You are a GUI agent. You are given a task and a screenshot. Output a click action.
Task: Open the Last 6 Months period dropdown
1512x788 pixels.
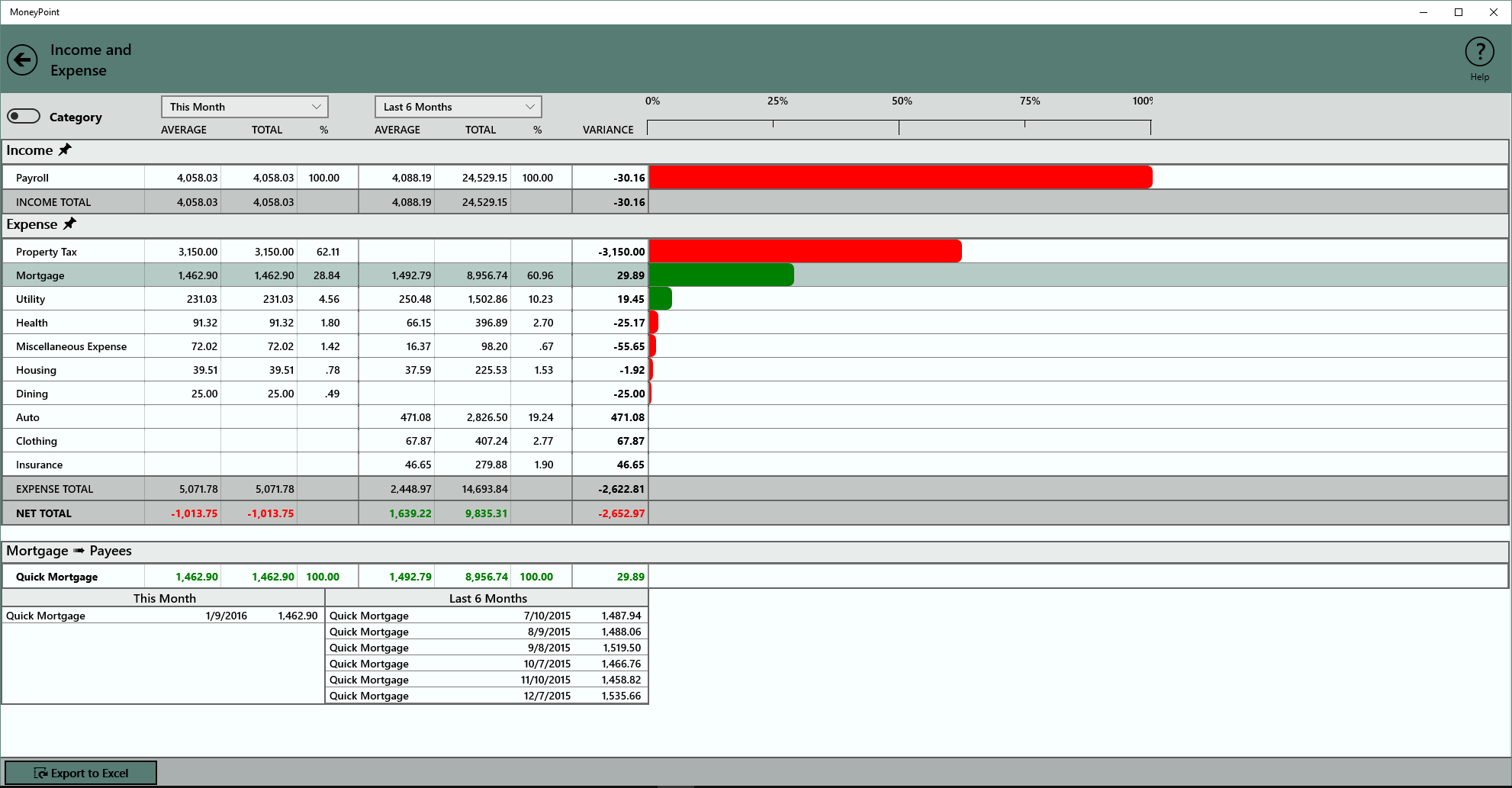pyautogui.click(x=457, y=106)
